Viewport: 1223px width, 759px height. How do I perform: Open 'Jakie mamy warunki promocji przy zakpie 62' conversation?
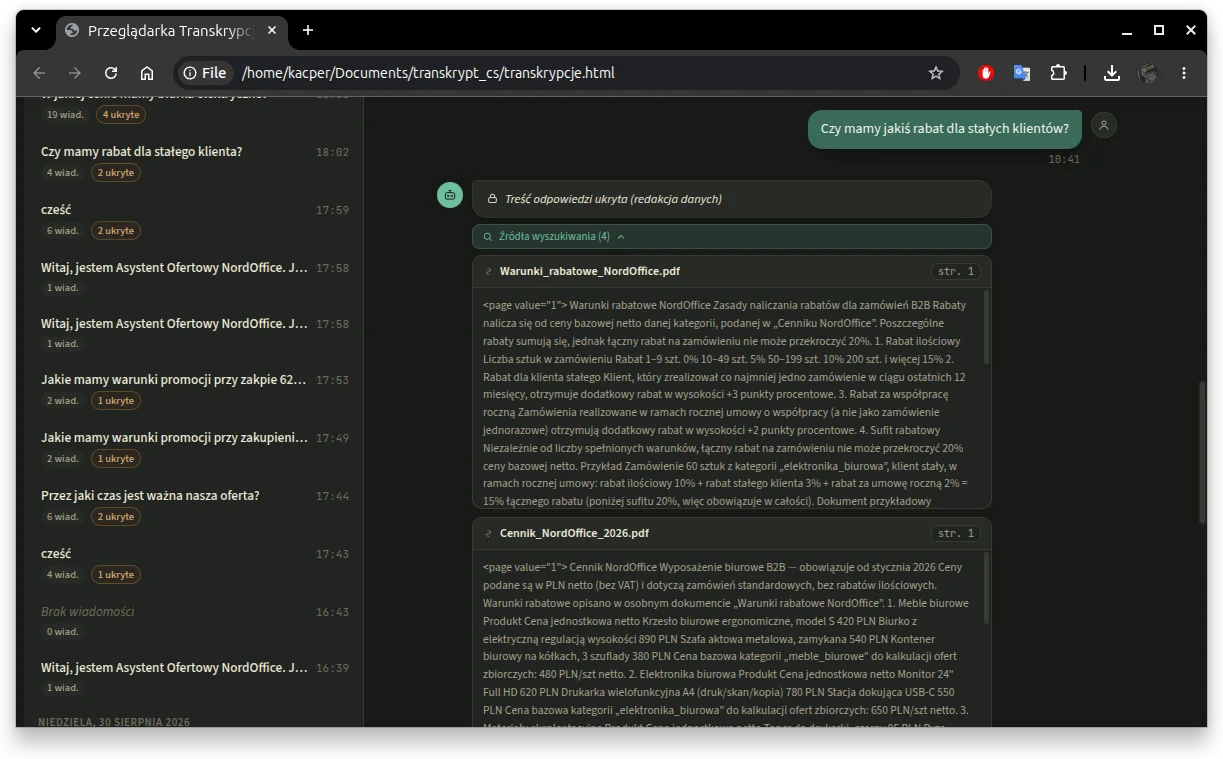pyautogui.click(x=195, y=389)
